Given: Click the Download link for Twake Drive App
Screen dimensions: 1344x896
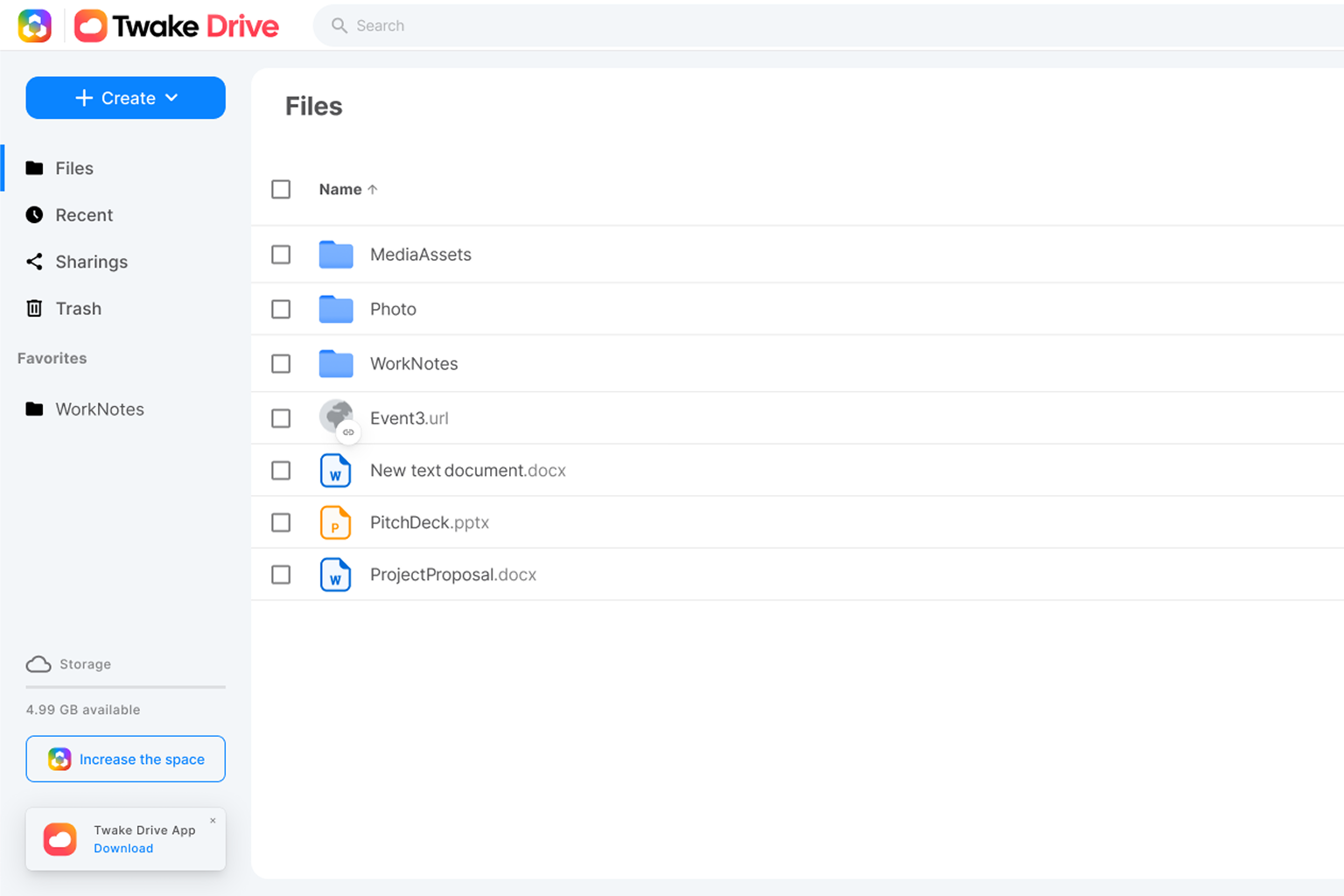Looking at the screenshot, I should pyautogui.click(x=122, y=848).
